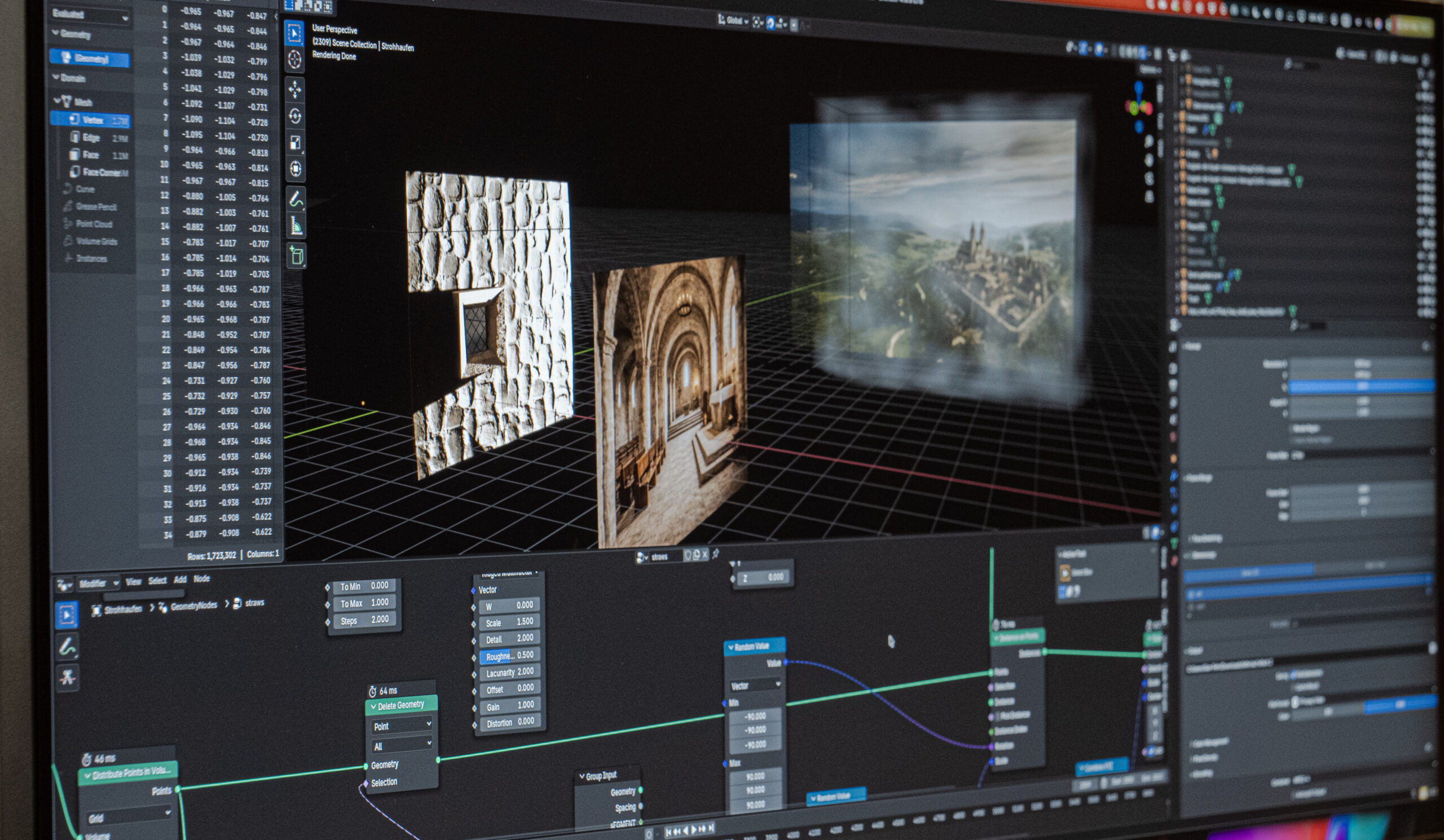Open the Point domain dropdown in Delete Geometry
1444x840 pixels.
coord(402,726)
